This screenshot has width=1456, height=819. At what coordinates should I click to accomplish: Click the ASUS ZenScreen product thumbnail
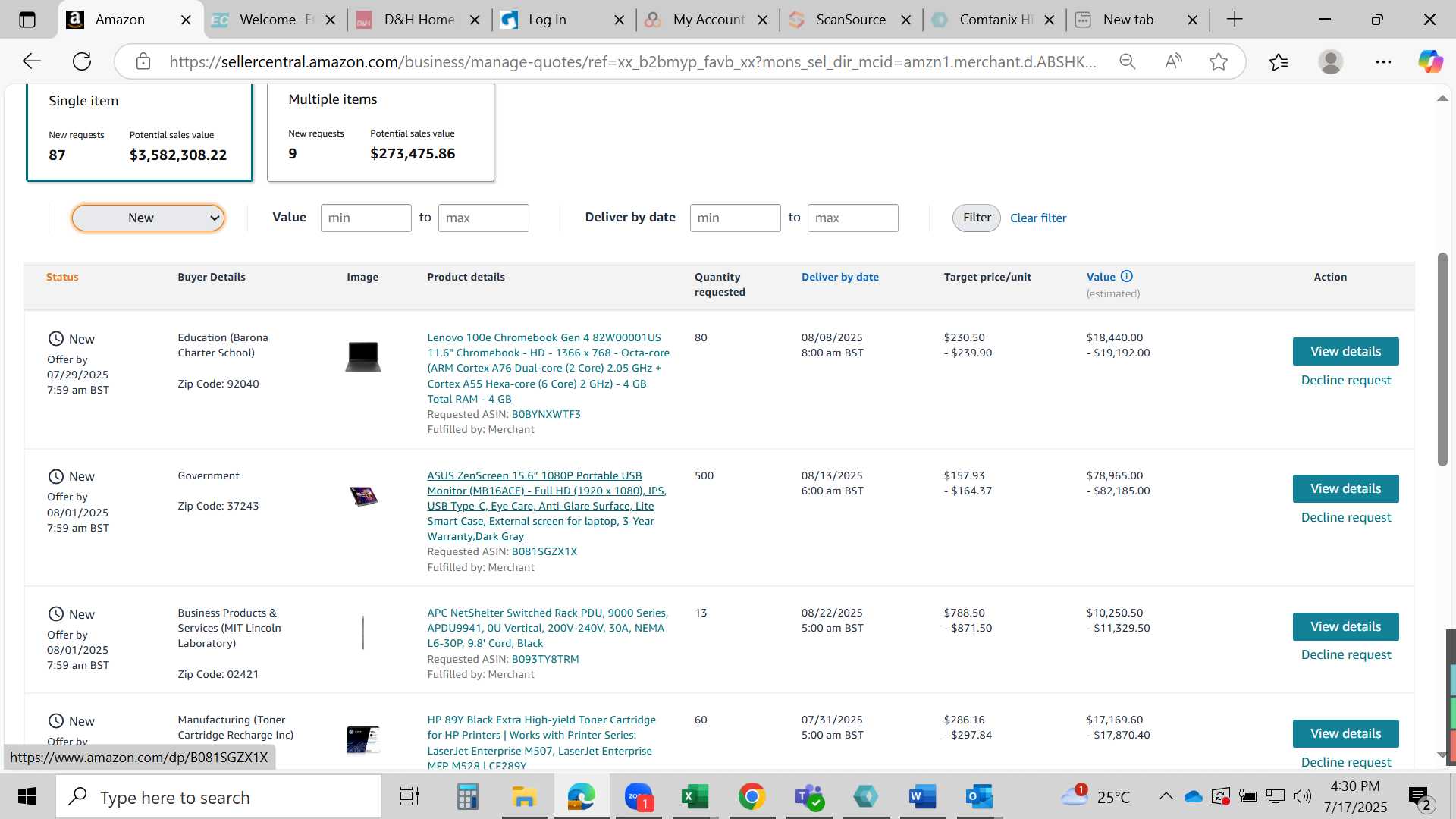(x=363, y=497)
